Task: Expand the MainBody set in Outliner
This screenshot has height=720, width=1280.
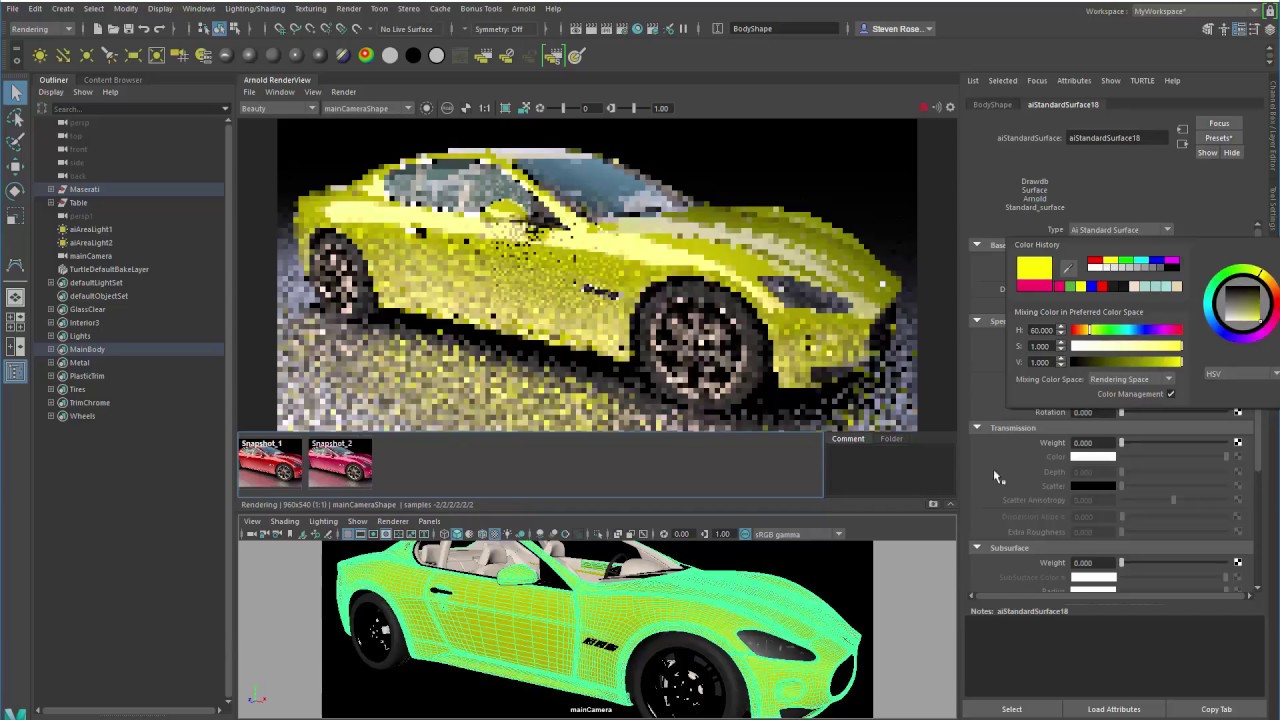Action: pyautogui.click(x=51, y=349)
